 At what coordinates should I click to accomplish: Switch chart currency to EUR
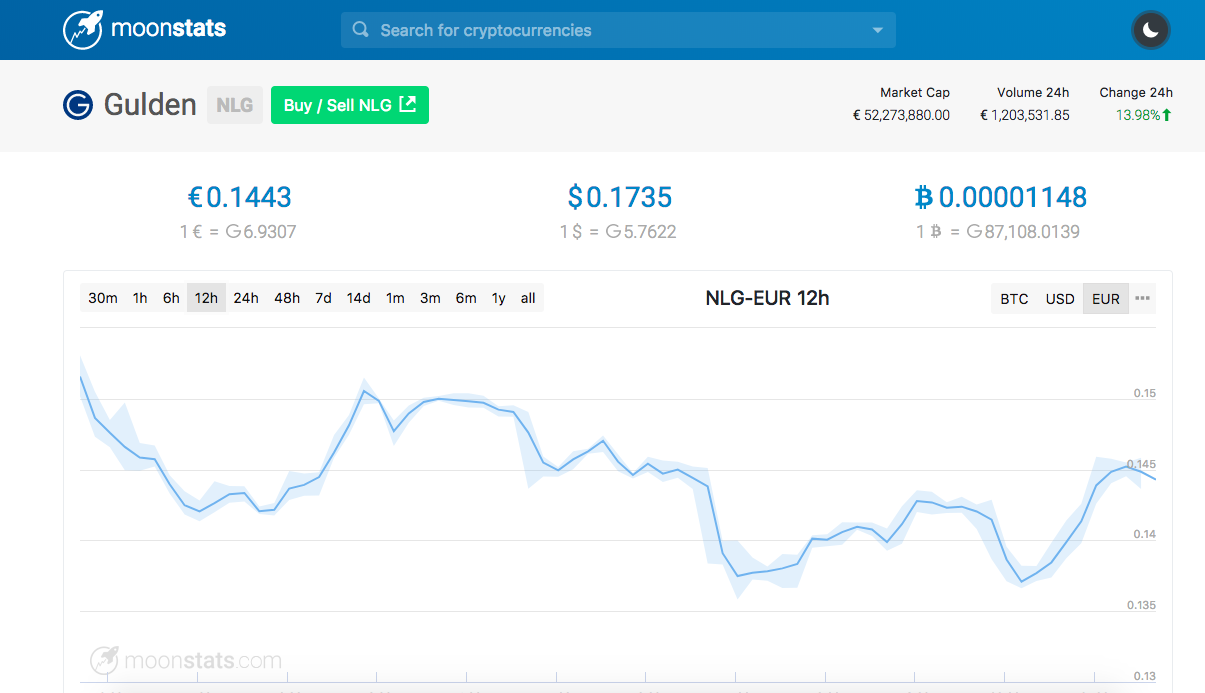tap(1106, 299)
